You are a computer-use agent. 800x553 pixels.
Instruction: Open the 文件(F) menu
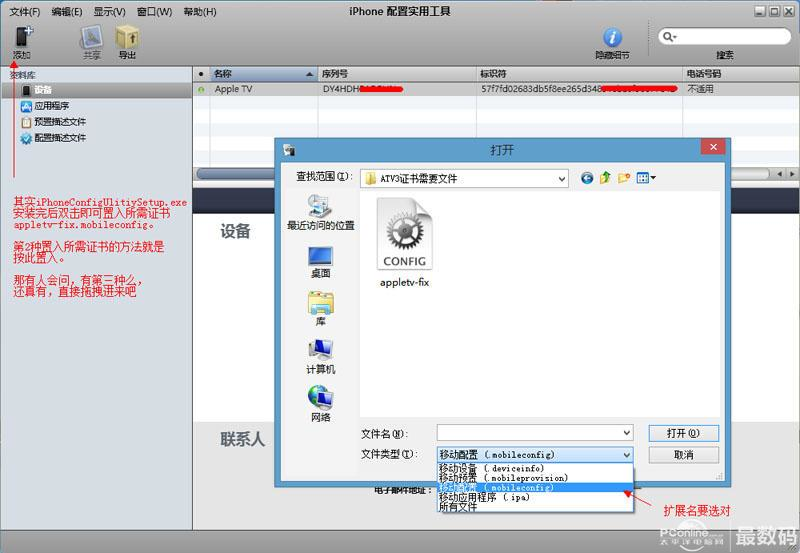tap(25, 11)
